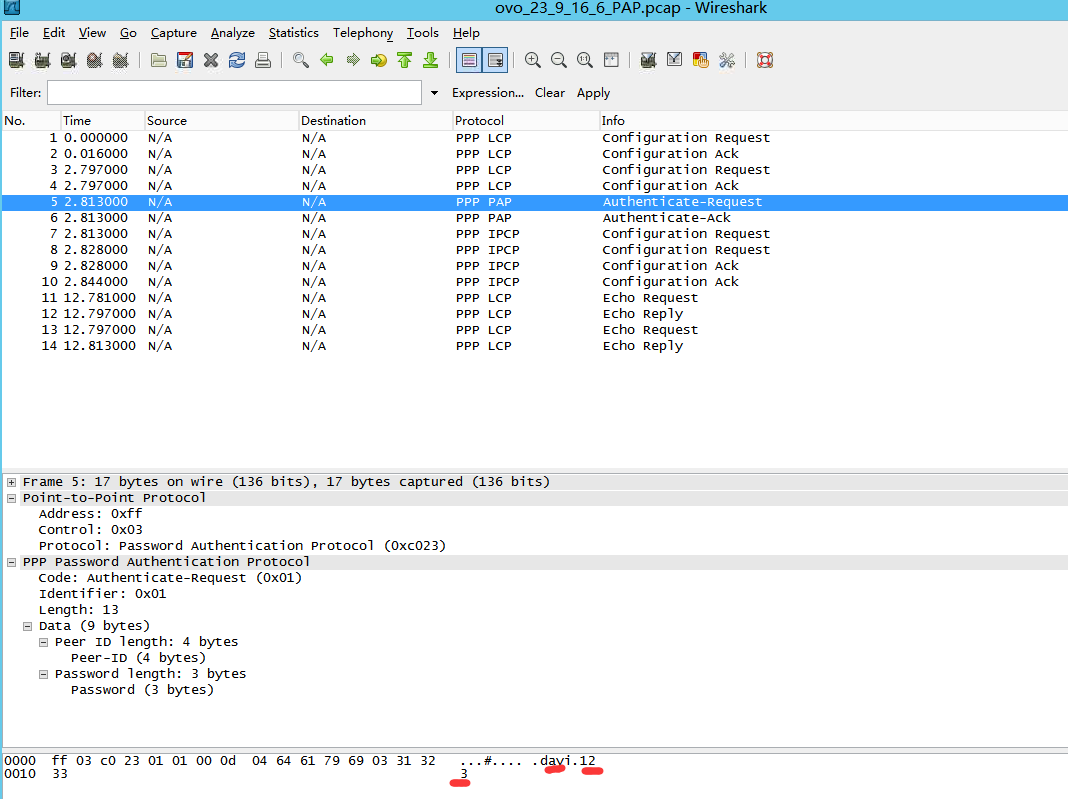1068x799 pixels.
Task: Select packet 1 Configuration Request row
Action: point(535,138)
